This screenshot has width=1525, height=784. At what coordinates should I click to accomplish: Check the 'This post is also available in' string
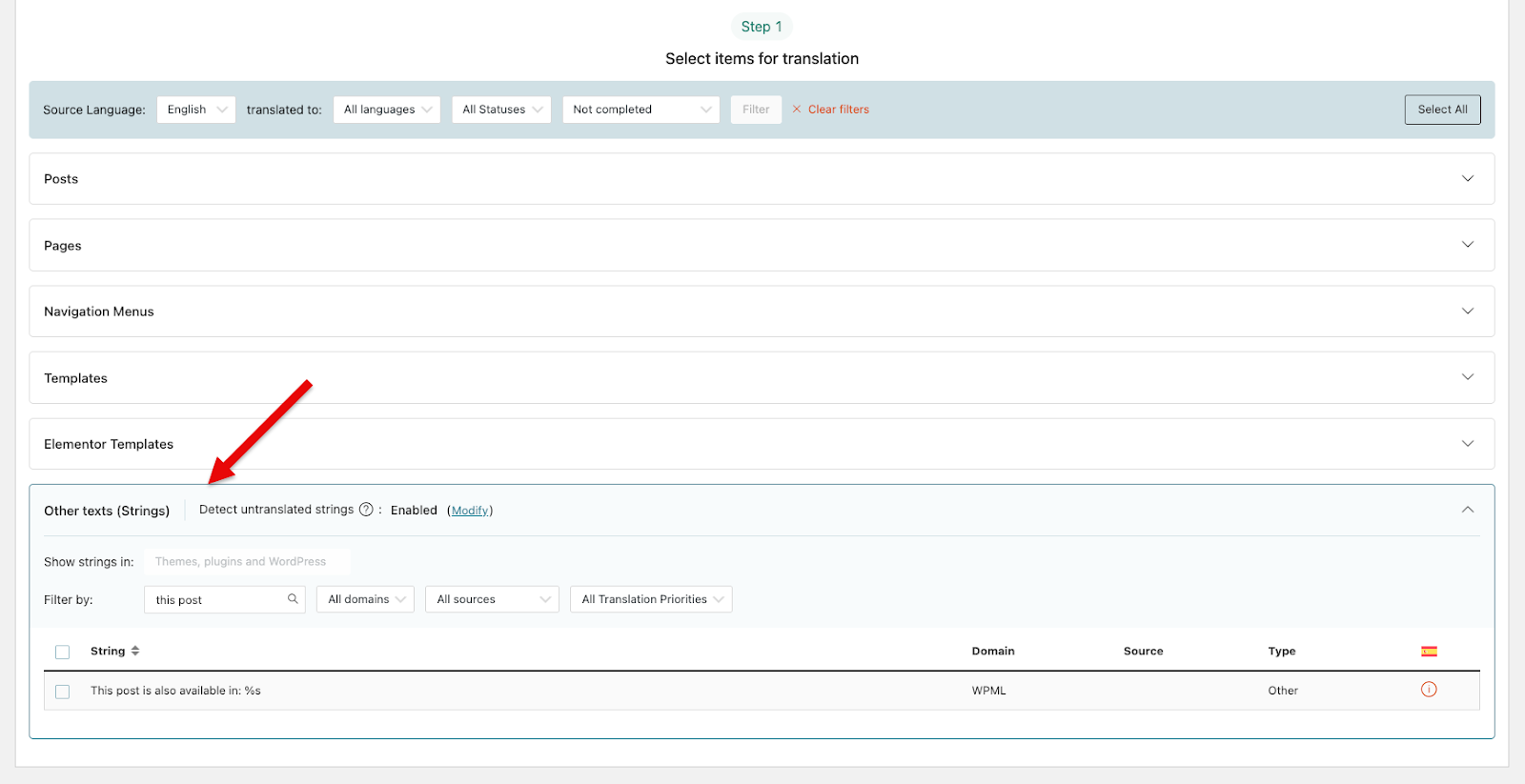coord(63,692)
